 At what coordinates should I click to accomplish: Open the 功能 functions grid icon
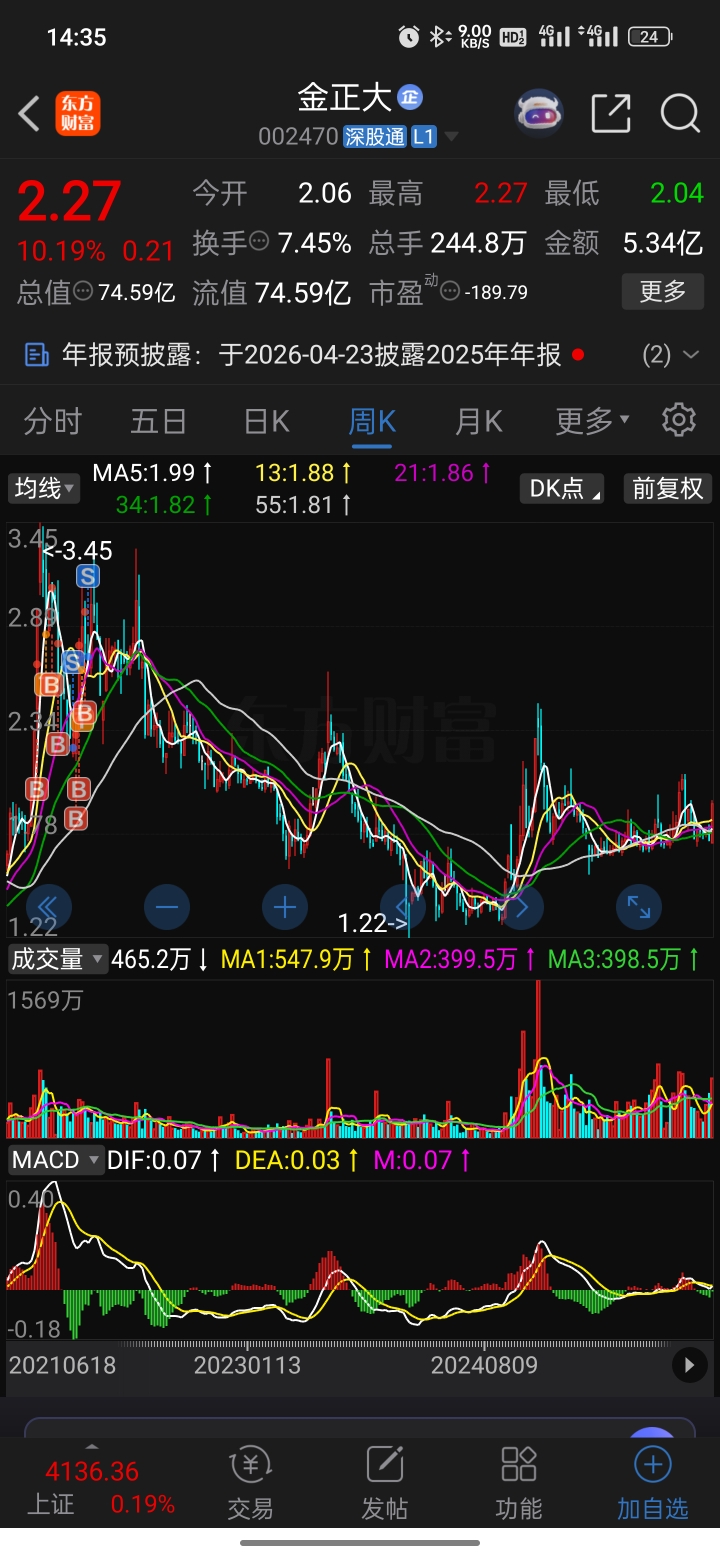[519, 1485]
